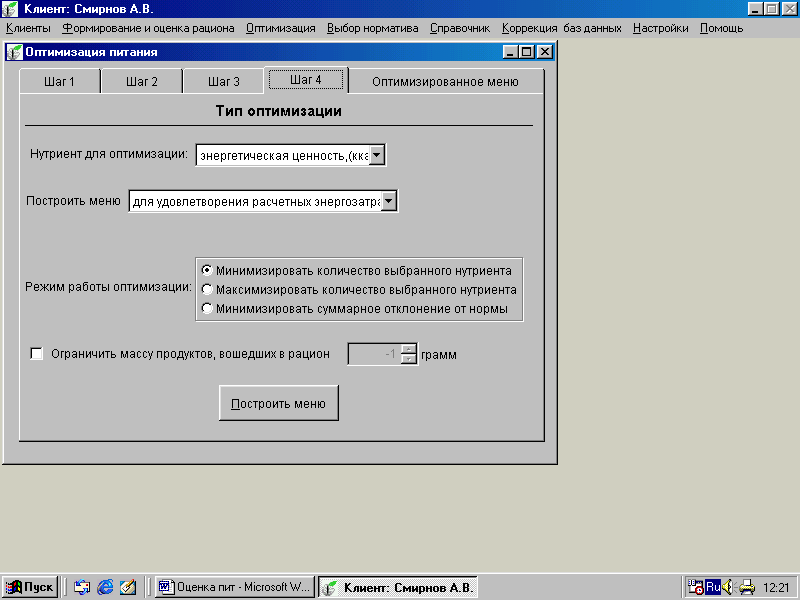Viewport: 800px width, 600px height.
Task: Click the Оптимизация питания window icon
Action: (x=15, y=52)
